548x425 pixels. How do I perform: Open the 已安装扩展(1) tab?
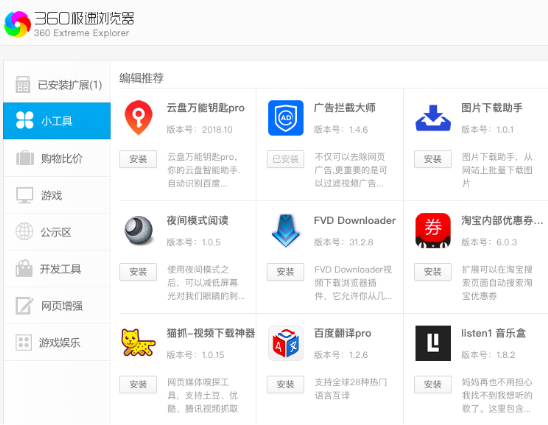pyautogui.click(x=57, y=85)
